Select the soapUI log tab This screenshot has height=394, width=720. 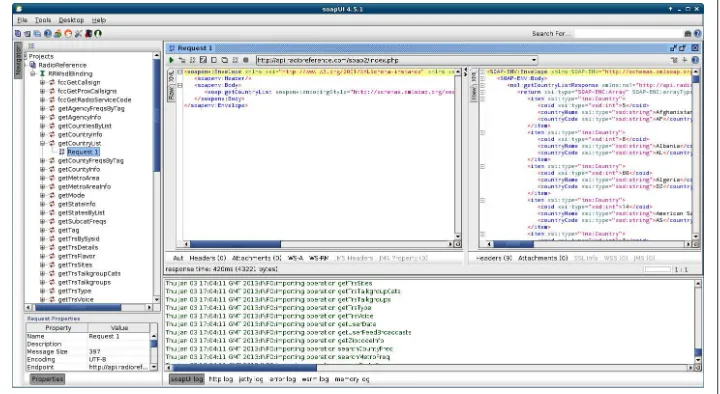click(186, 379)
